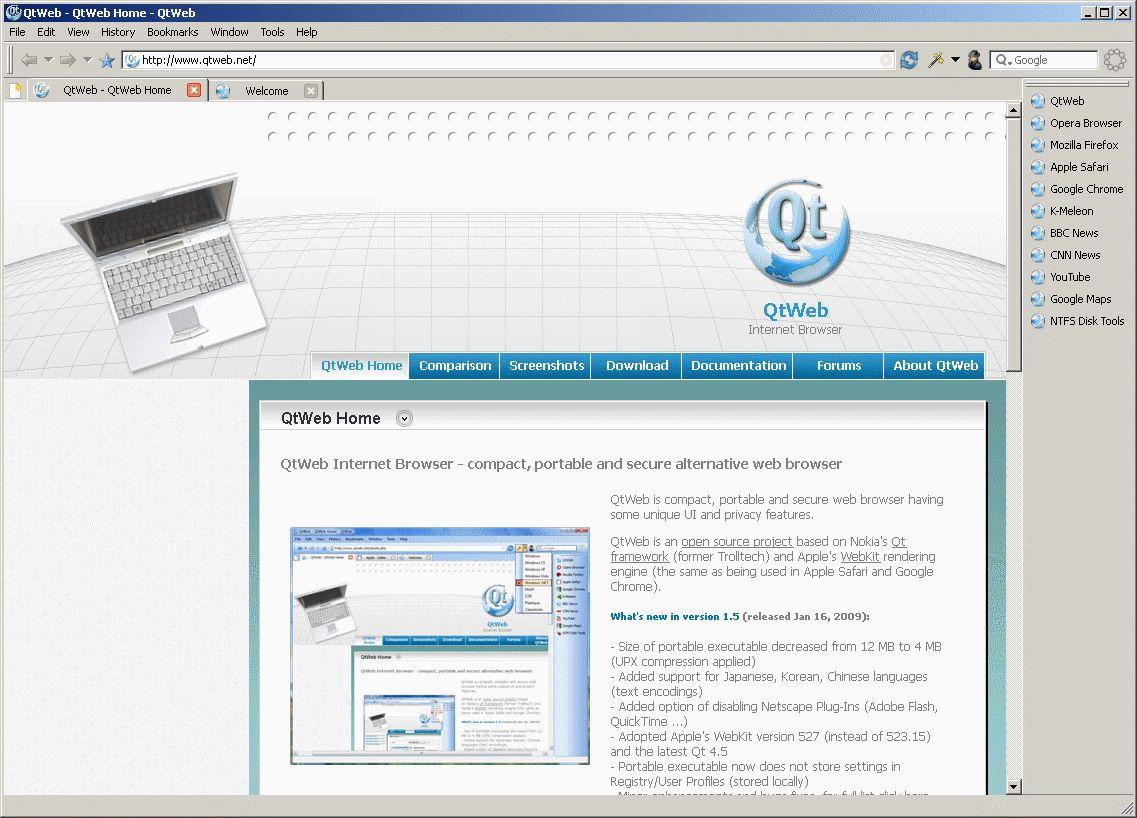Go forward with the Forward arrow
This screenshot has height=818, width=1137.
[67, 60]
